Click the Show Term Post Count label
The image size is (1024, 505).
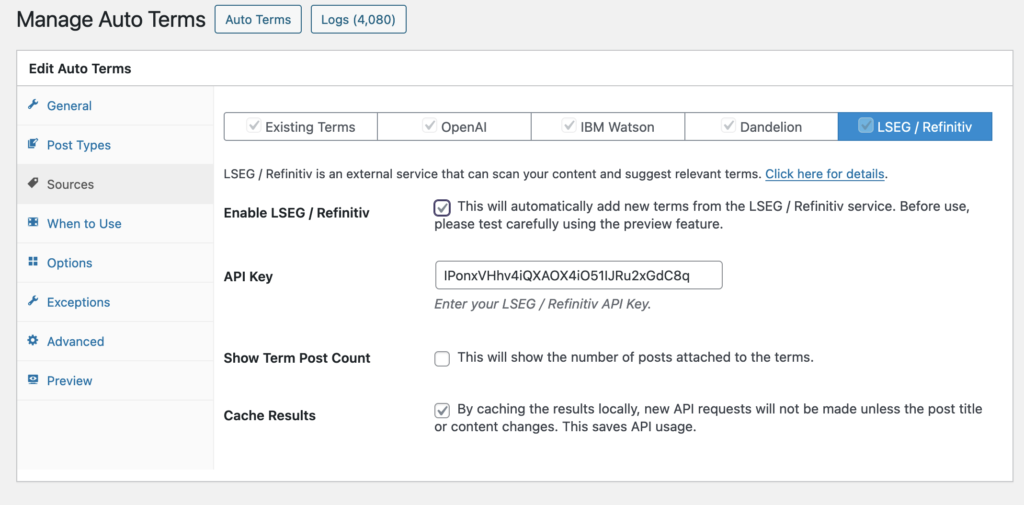pyautogui.click(x=297, y=358)
